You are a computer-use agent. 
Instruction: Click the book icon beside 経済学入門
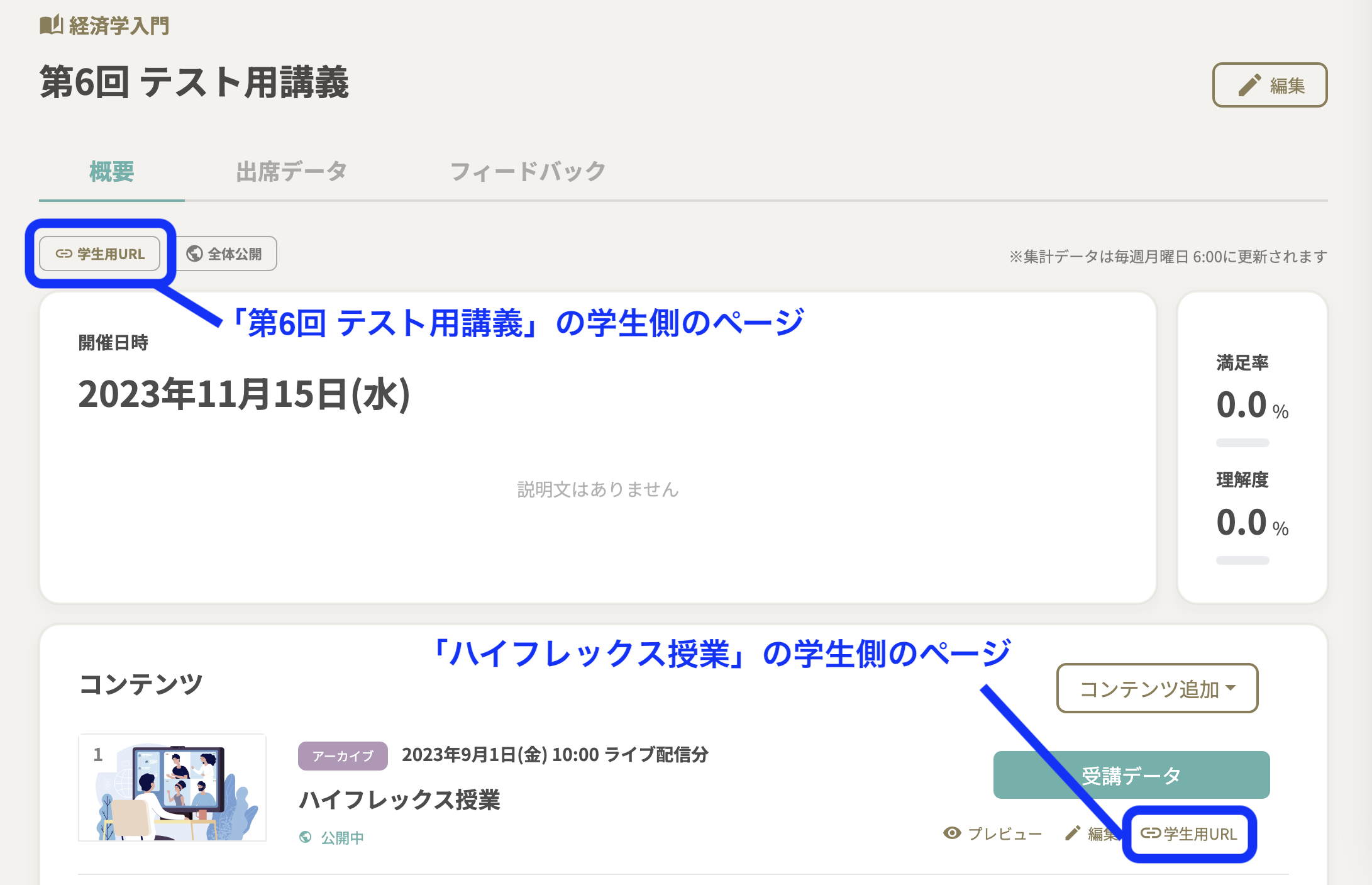[x=51, y=25]
